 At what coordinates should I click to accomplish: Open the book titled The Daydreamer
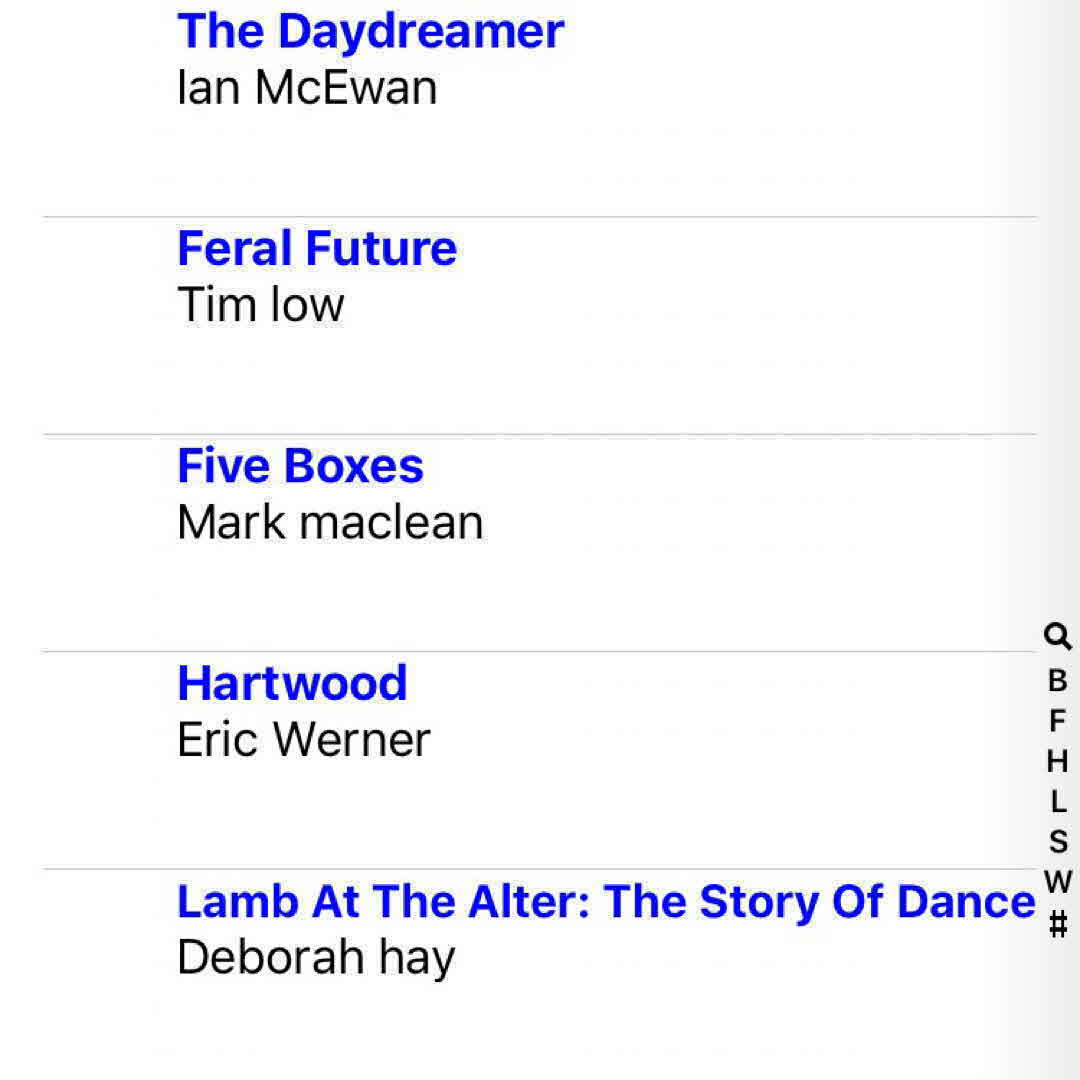(x=370, y=32)
